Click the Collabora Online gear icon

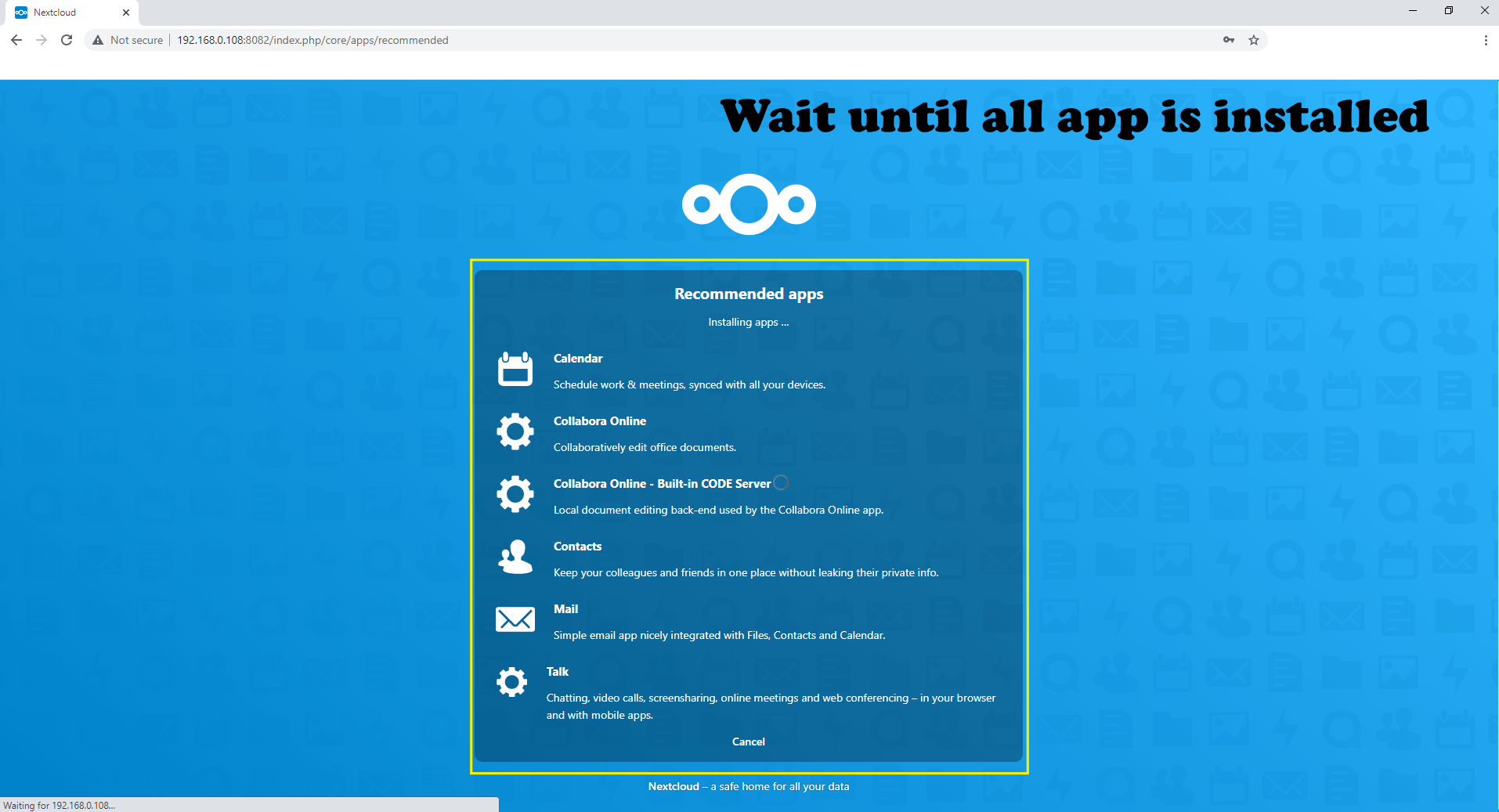(515, 431)
